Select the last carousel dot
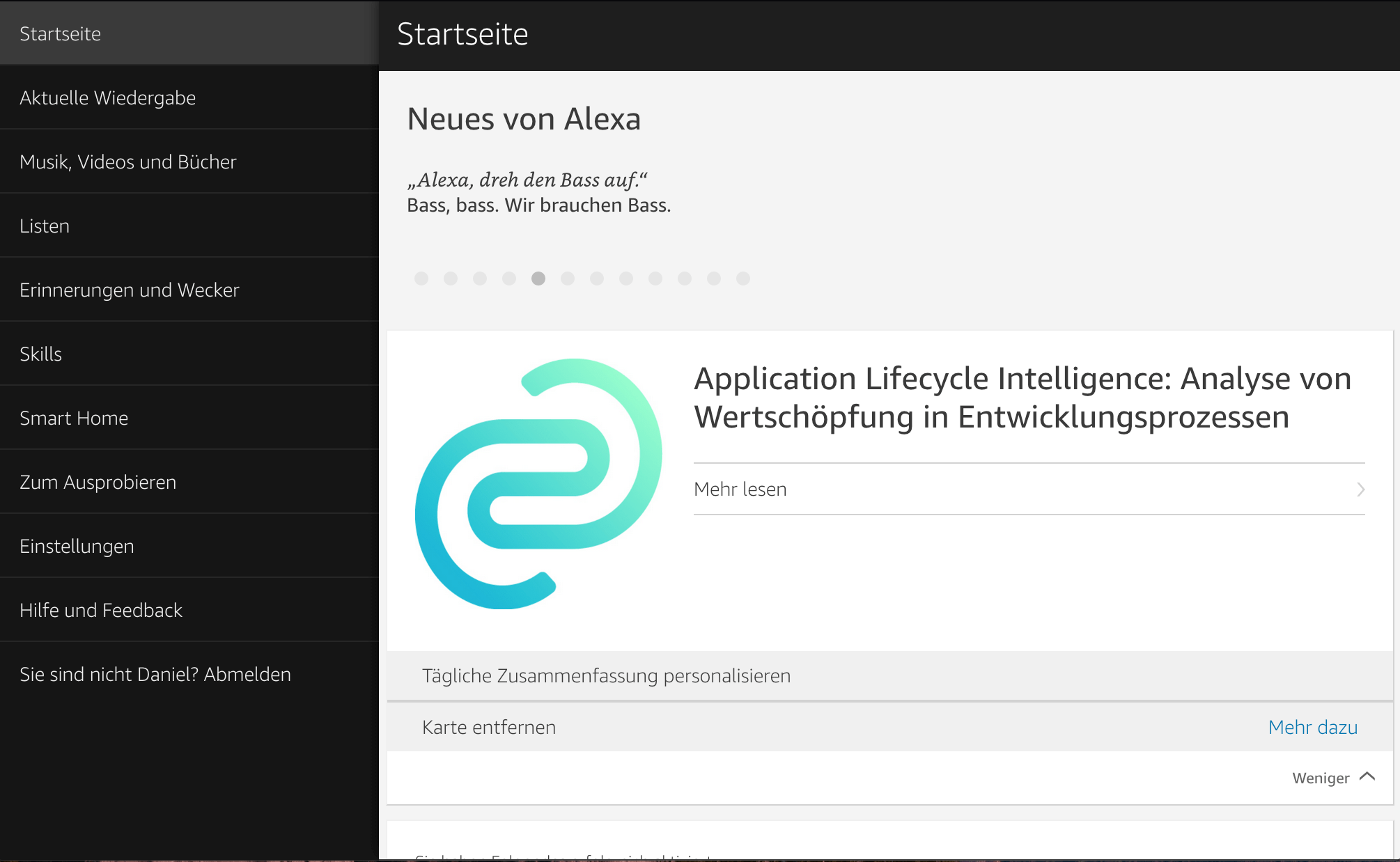 click(743, 279)
